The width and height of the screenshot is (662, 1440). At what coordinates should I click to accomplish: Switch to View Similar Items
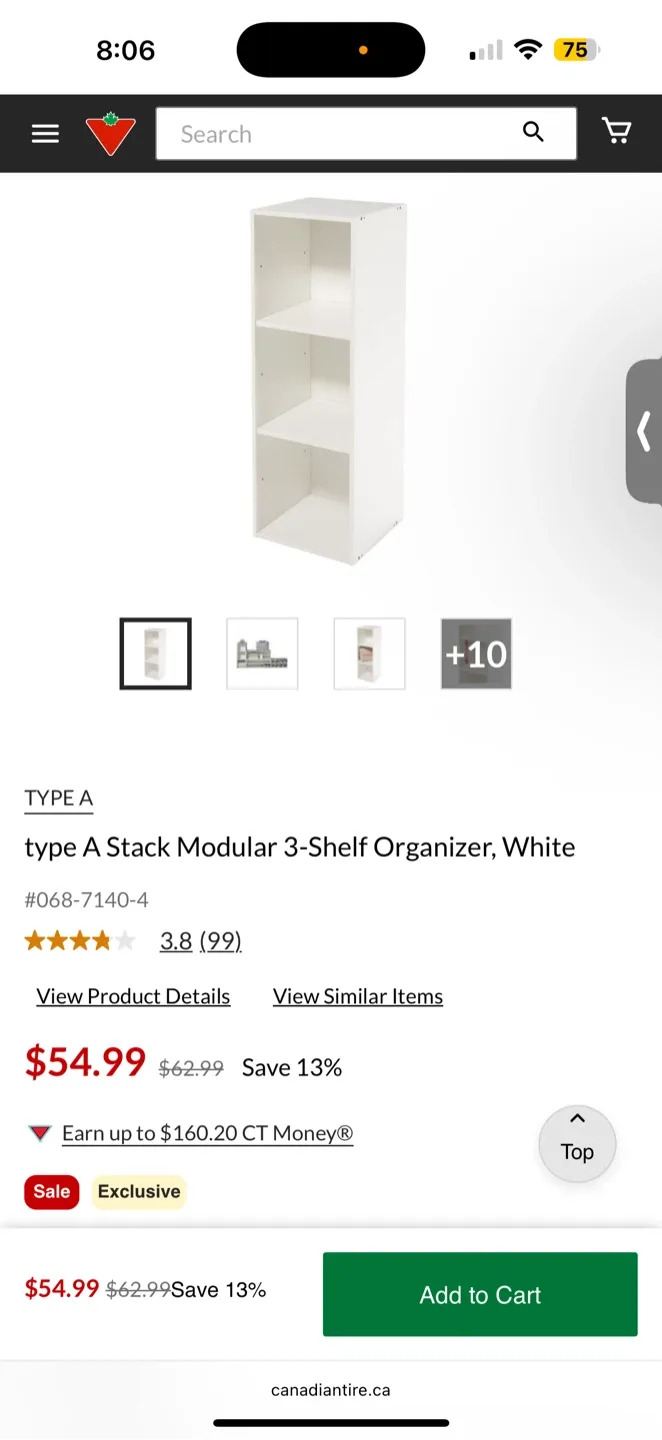[357, 996]
